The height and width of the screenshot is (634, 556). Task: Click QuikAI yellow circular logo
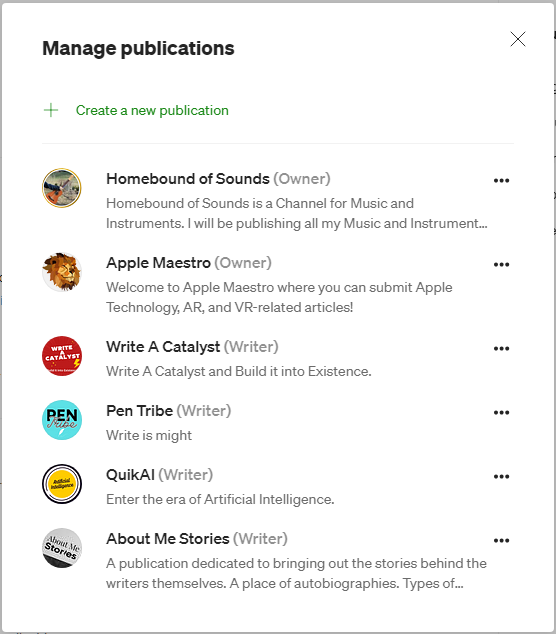coord(62,484)
